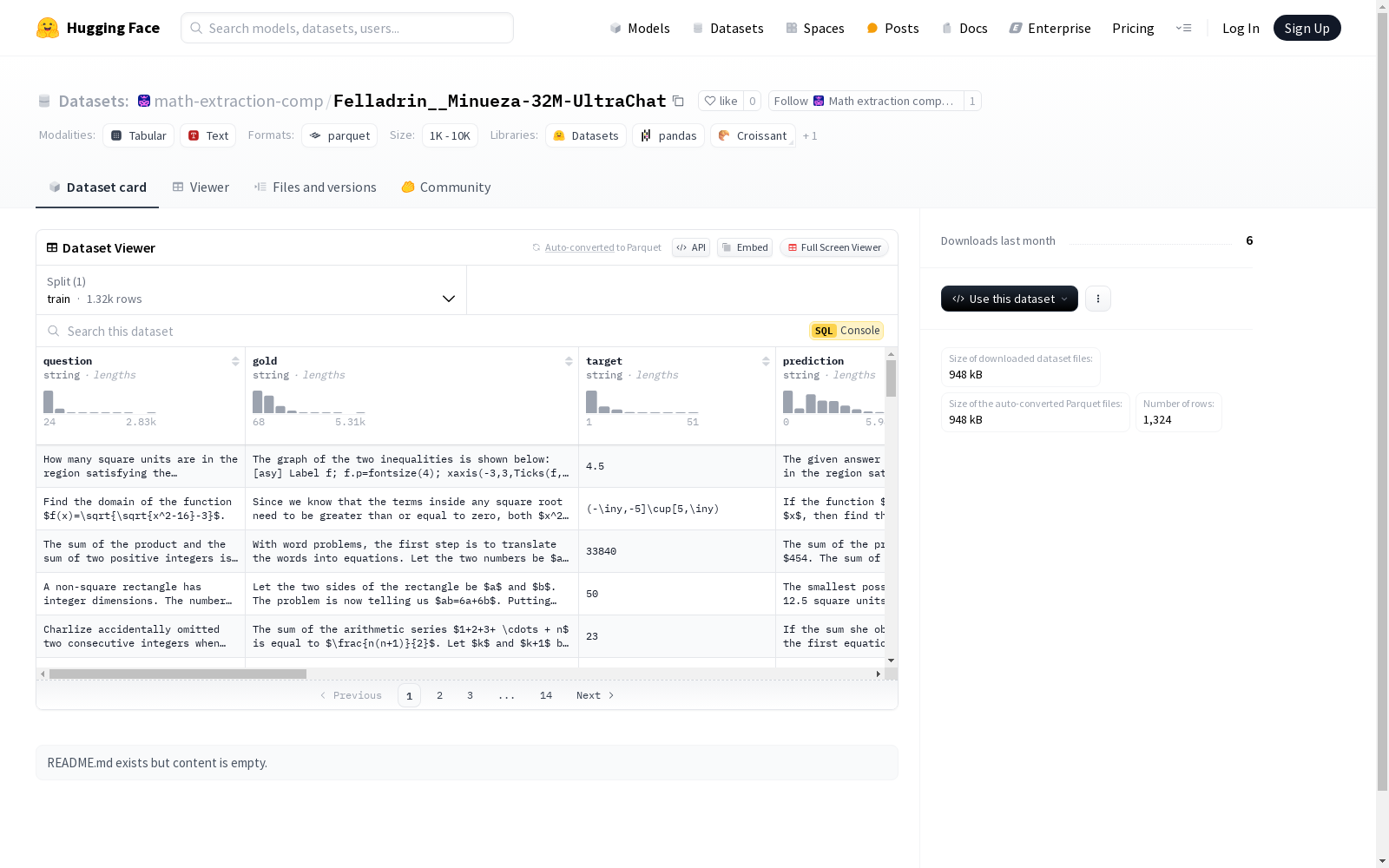Sort the gold column
The image size is (1389, 868).
coord(569,361)
